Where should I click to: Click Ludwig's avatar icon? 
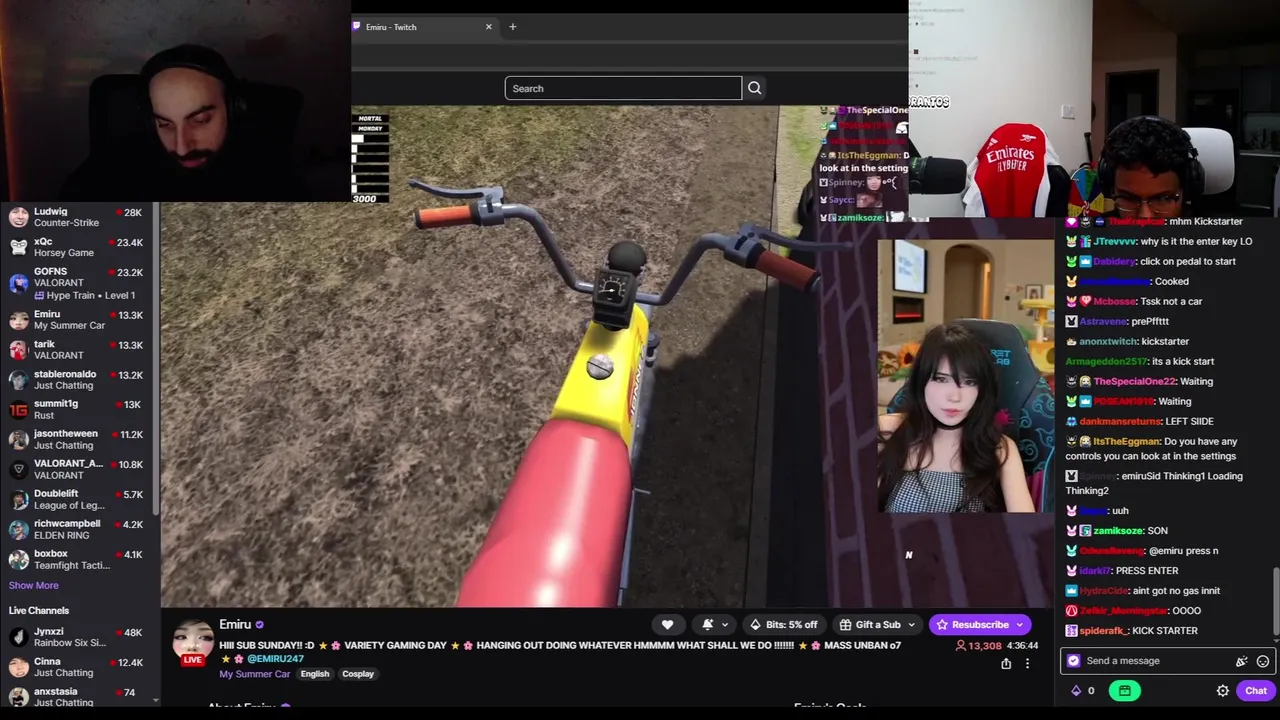[18, 217]
